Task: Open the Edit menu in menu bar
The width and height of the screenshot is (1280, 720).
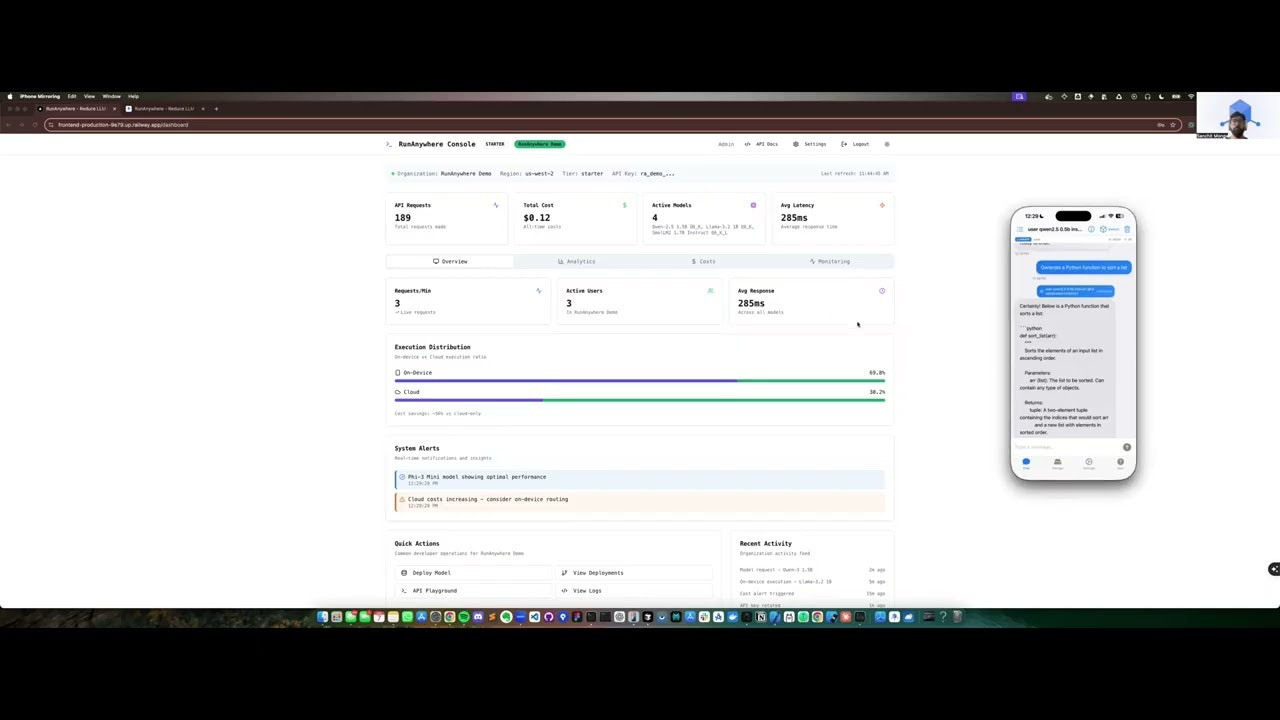Action: tap(72, 96)
